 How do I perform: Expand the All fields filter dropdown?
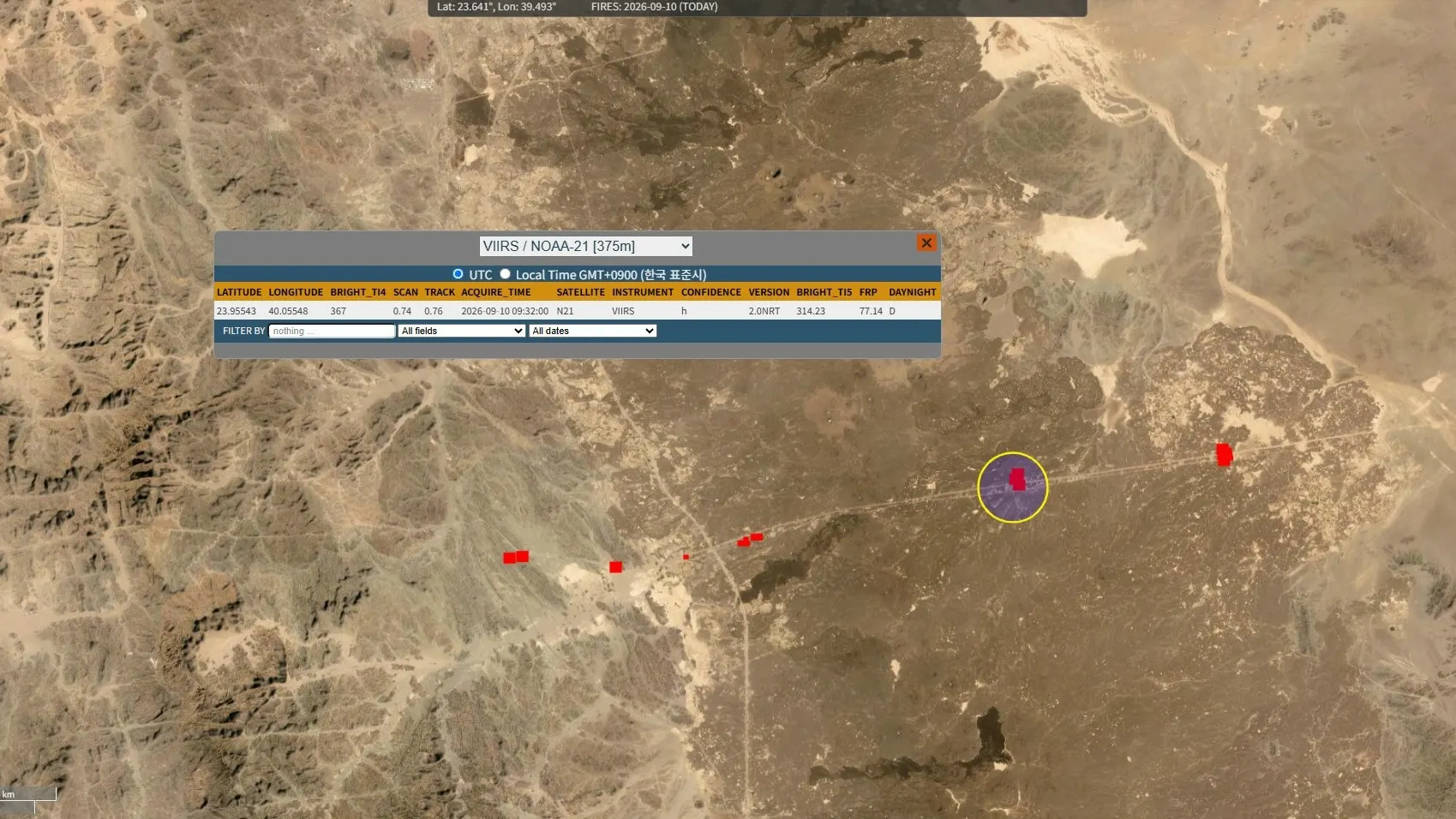[x=462, y=331]
